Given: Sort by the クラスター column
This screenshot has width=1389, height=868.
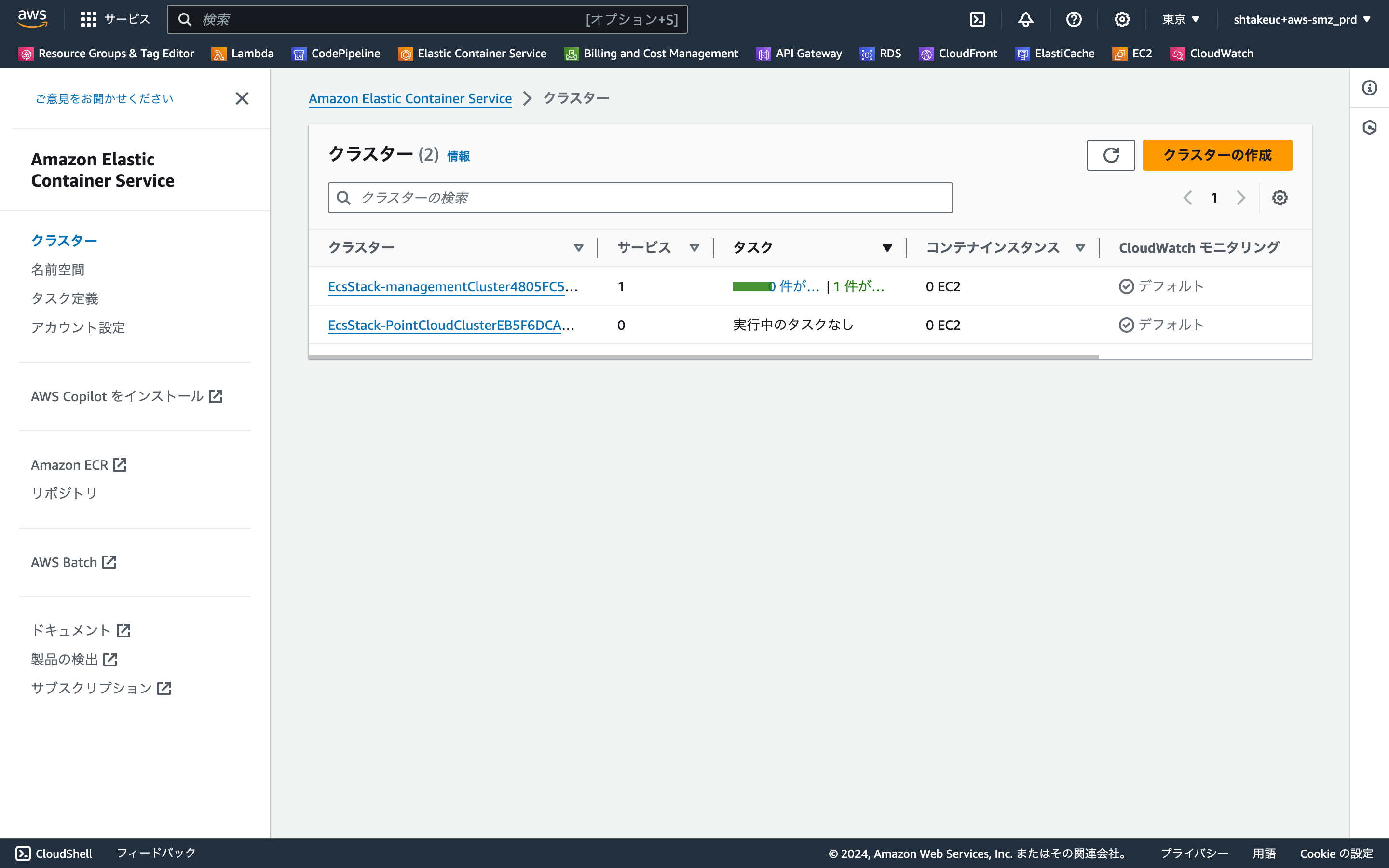Looking at the screenshot, I should pyautogui.click(x=579, y=248).
